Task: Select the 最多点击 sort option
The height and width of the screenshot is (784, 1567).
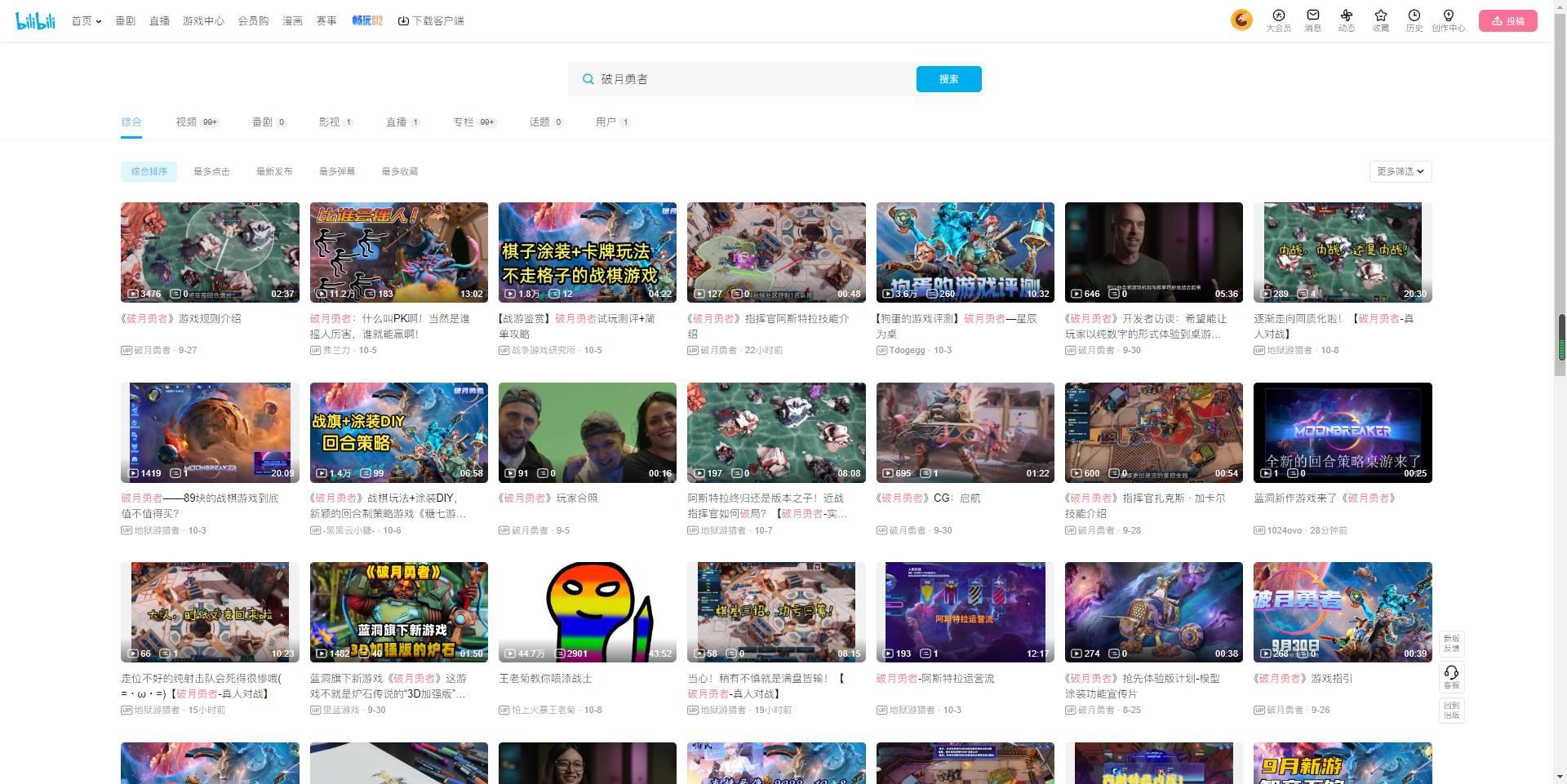Action: [x=211, y=171]
